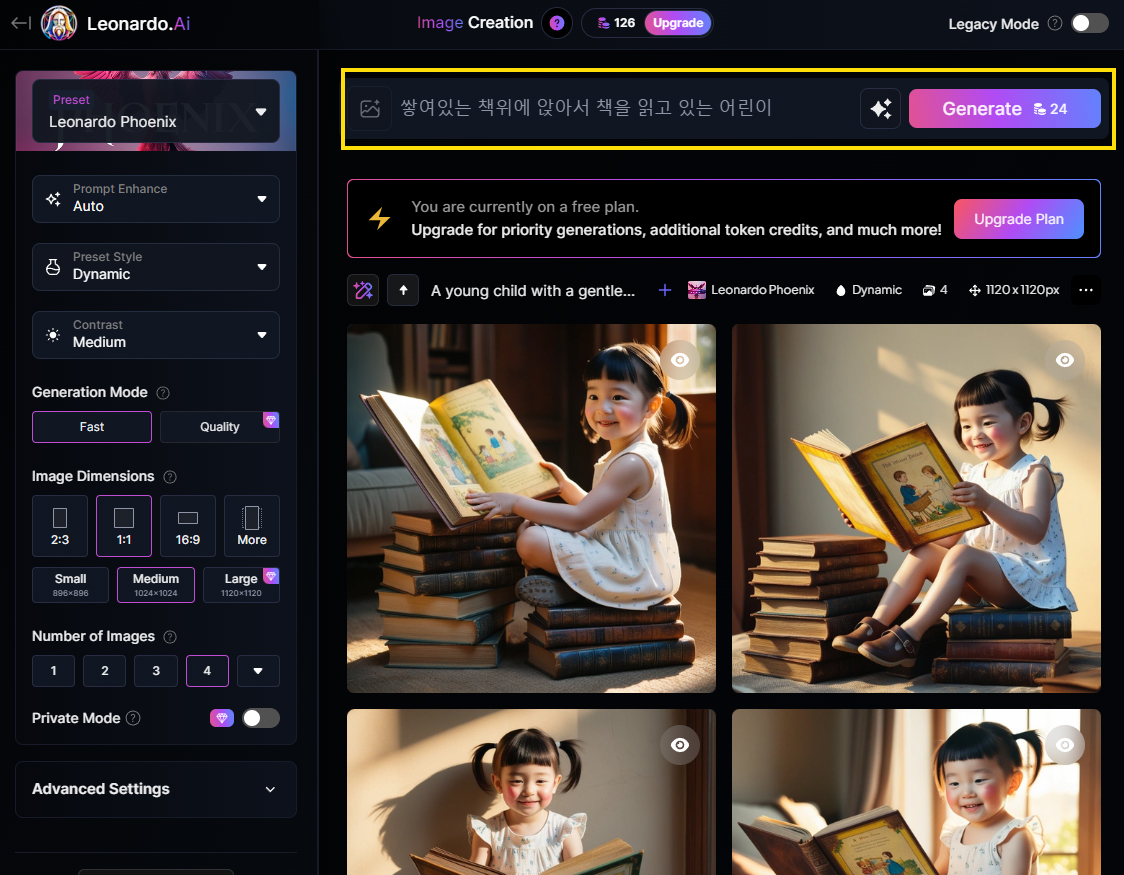Open second image with yellow storybook

(916, 508)
